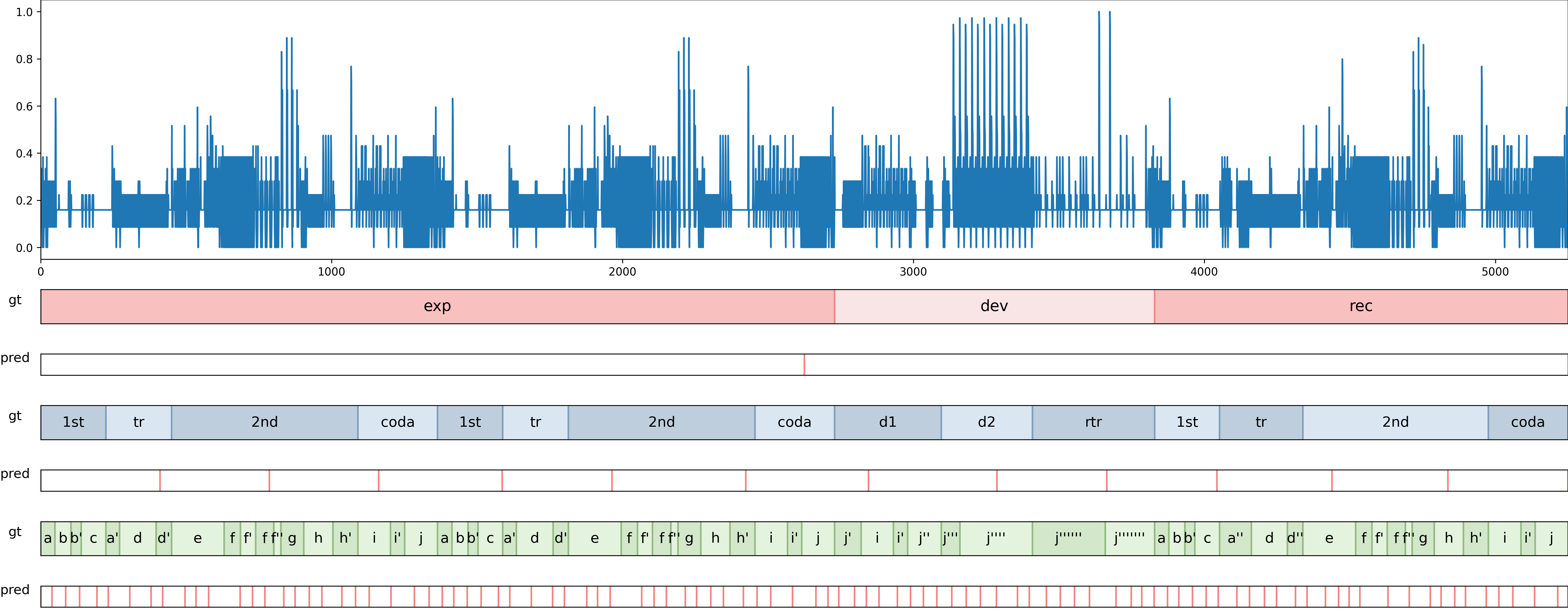Click the 0.0 y-axis tick label

tap(24, 248)
